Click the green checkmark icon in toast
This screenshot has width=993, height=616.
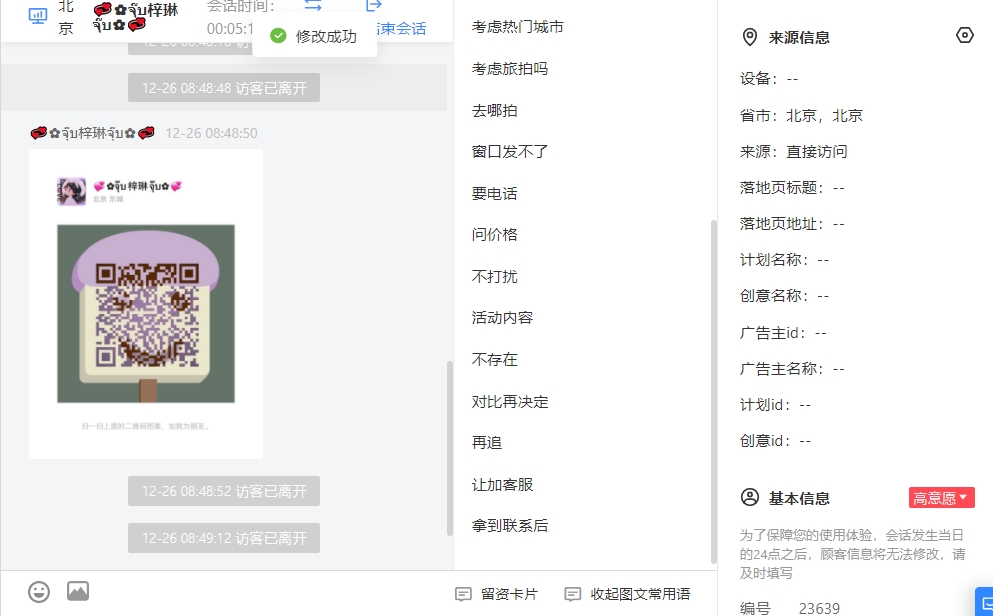[x=278, y=36]
